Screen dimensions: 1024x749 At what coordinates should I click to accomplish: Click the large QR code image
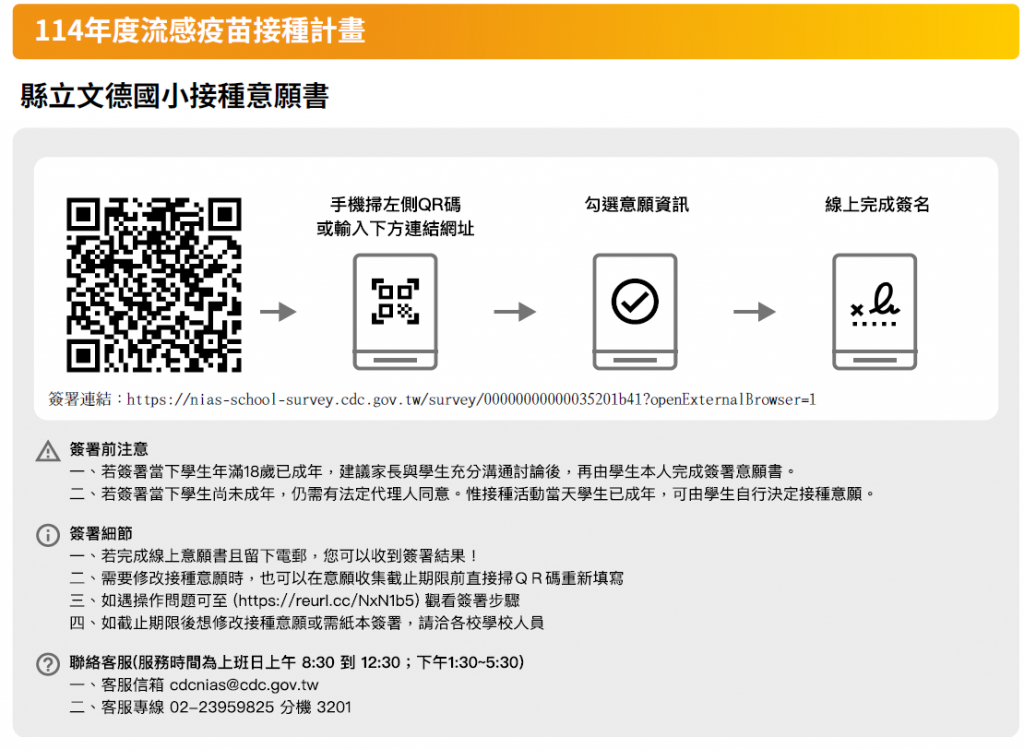[x=153, y=285]
